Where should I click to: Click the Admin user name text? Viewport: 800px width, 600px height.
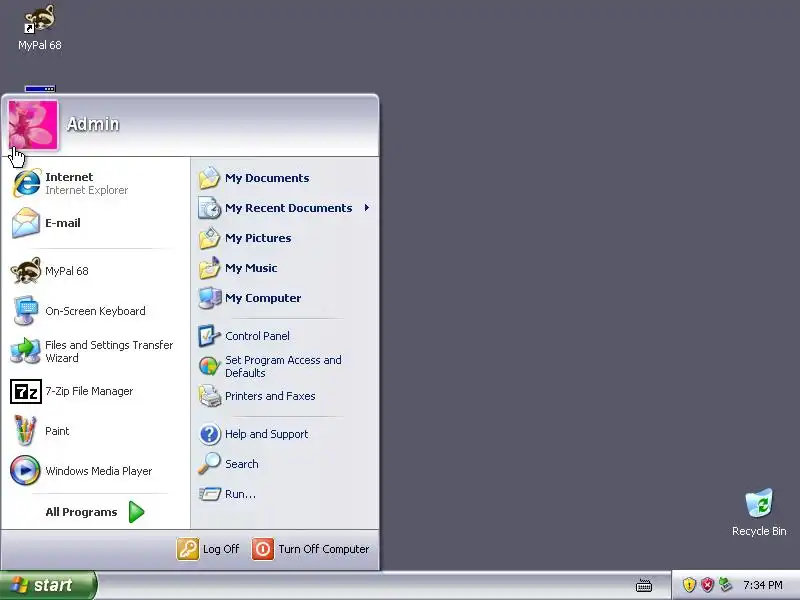click(93, 124)
